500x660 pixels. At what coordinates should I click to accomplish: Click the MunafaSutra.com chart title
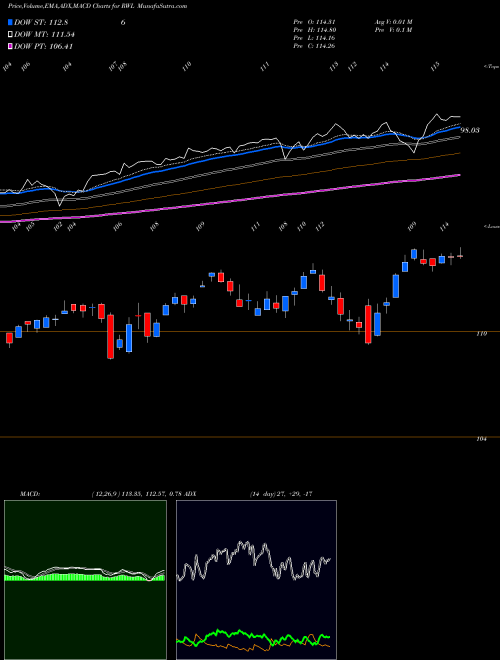(98, 6)
